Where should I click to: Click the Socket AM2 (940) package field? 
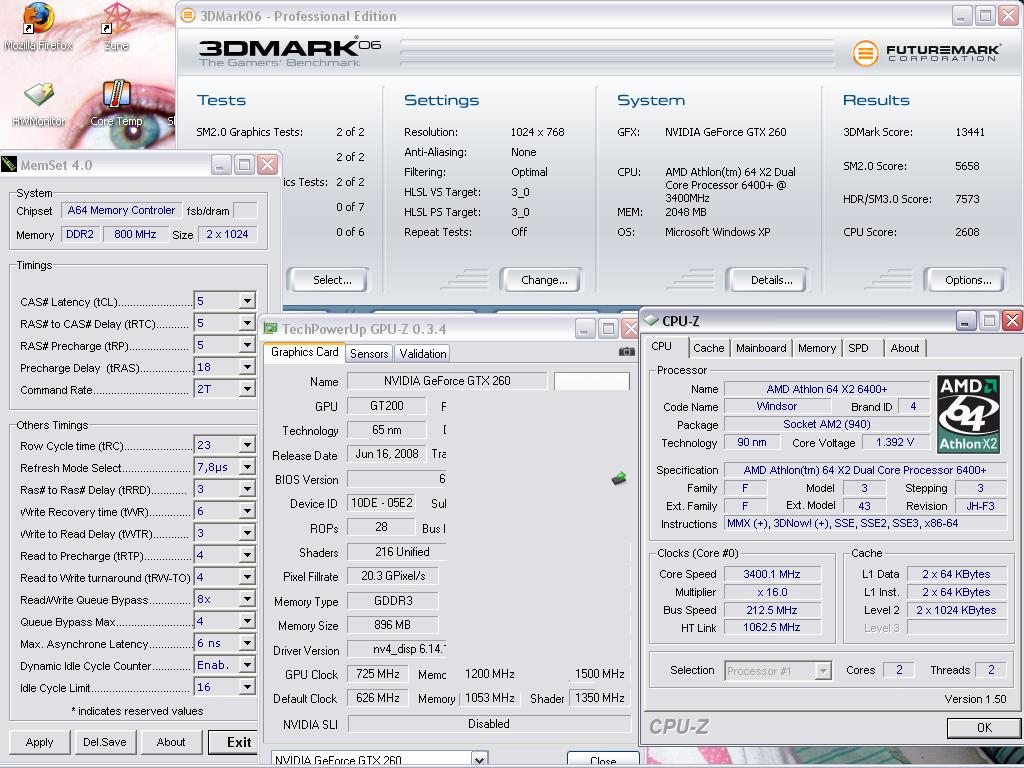pos(827,424)
